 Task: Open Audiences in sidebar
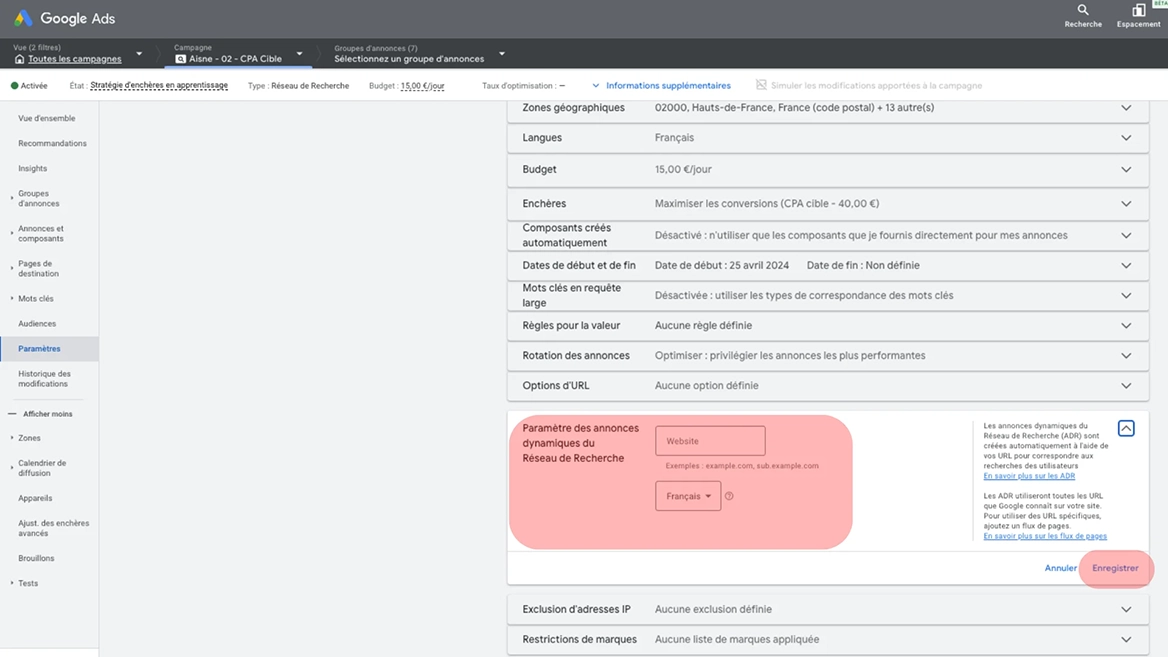click(x=37, y=324)
